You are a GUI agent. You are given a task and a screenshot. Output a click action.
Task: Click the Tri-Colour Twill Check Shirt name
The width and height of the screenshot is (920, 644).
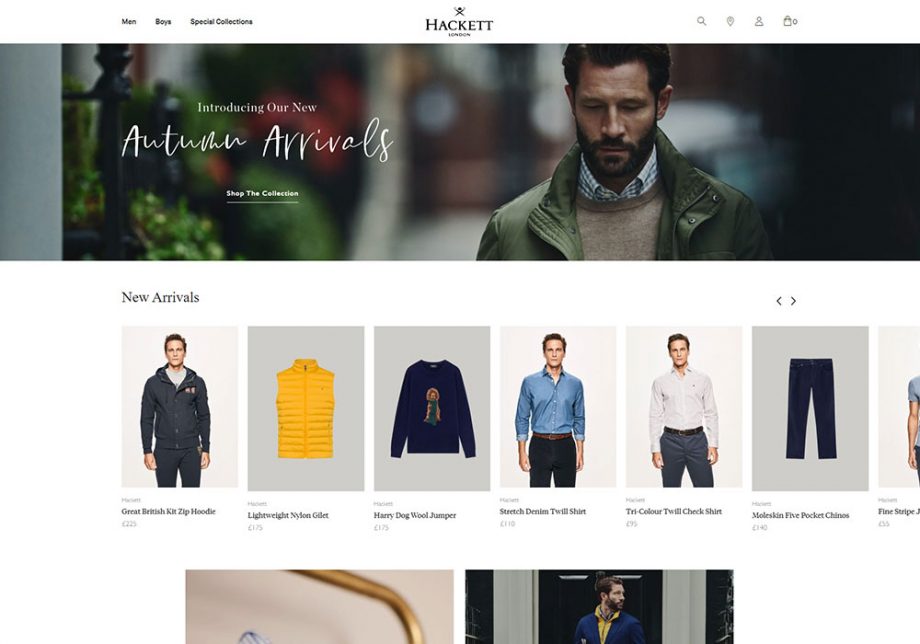[673, 510]
